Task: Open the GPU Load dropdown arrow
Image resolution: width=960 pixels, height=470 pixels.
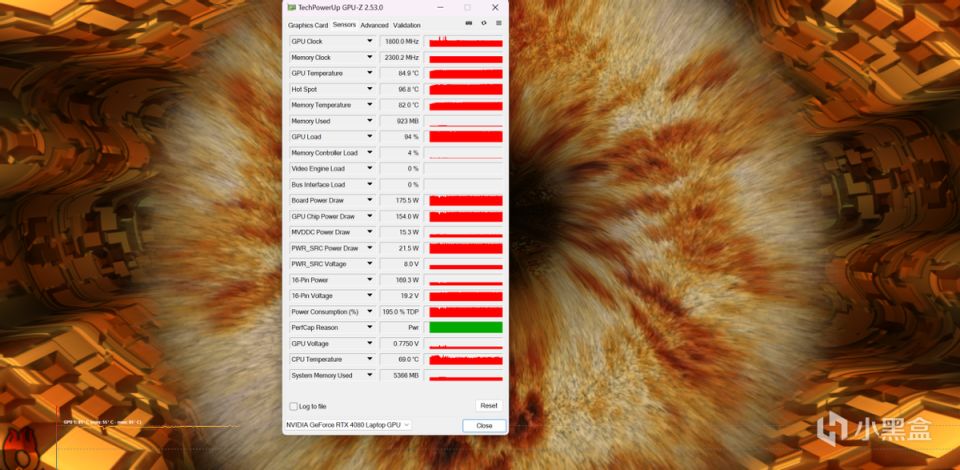Action: [x=370, y=136]
